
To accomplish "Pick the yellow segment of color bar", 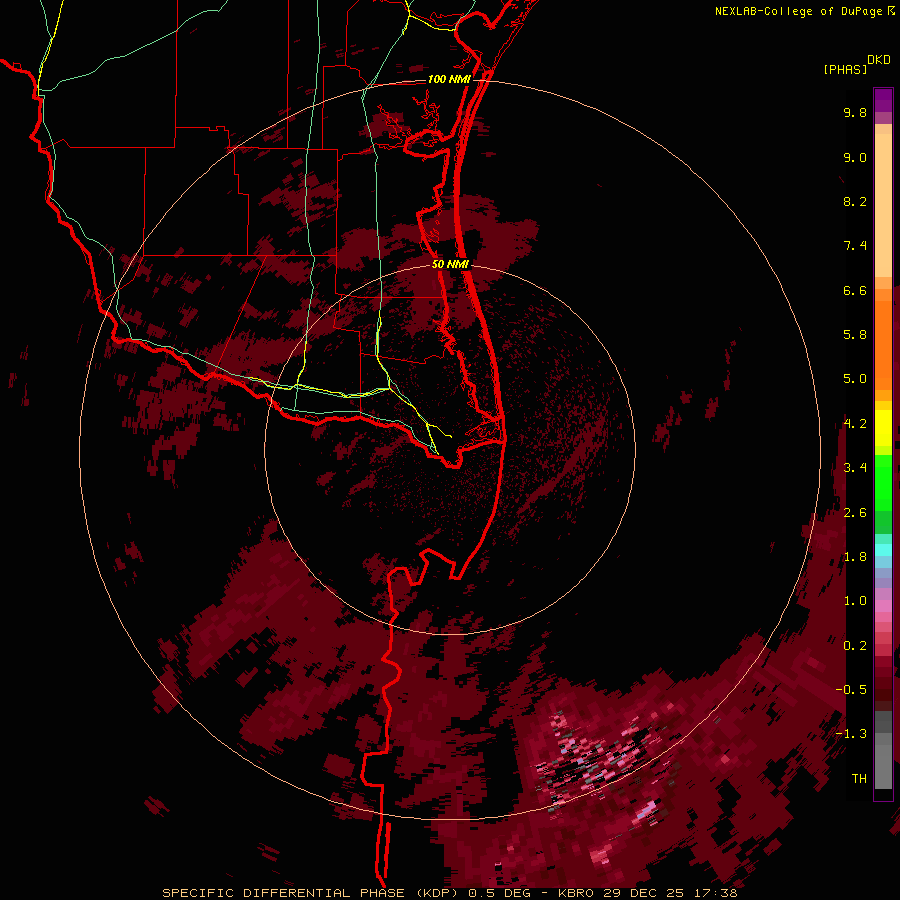I will coord(883,428).
